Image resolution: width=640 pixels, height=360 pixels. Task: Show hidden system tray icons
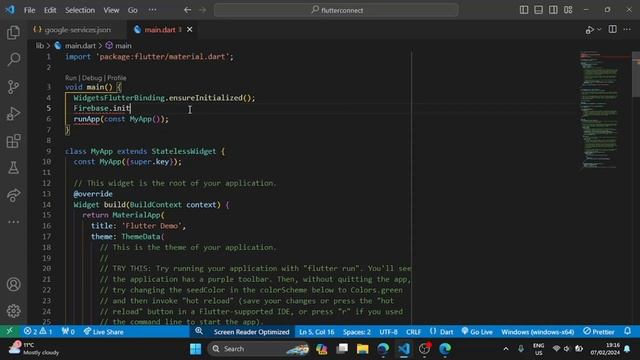(x=506, y=349)
